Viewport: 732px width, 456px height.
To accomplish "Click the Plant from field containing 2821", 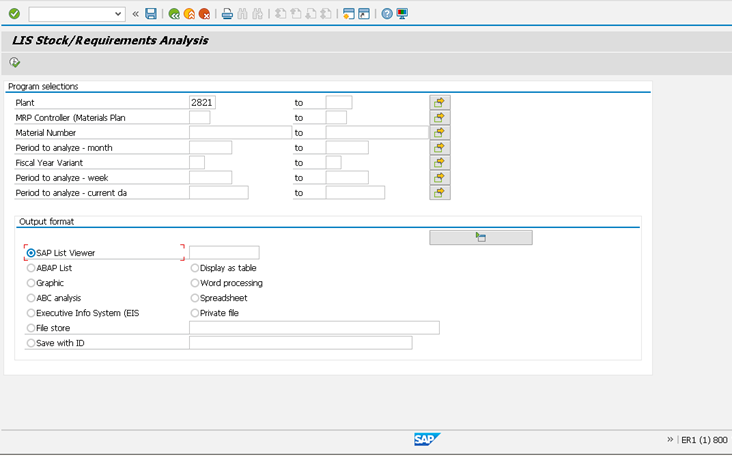I will coord(202,102).
